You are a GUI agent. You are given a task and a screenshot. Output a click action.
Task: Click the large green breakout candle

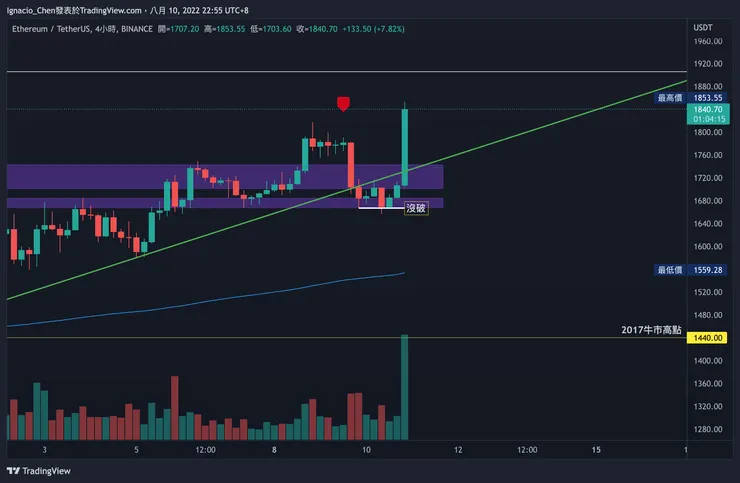(x=405, y=147)
